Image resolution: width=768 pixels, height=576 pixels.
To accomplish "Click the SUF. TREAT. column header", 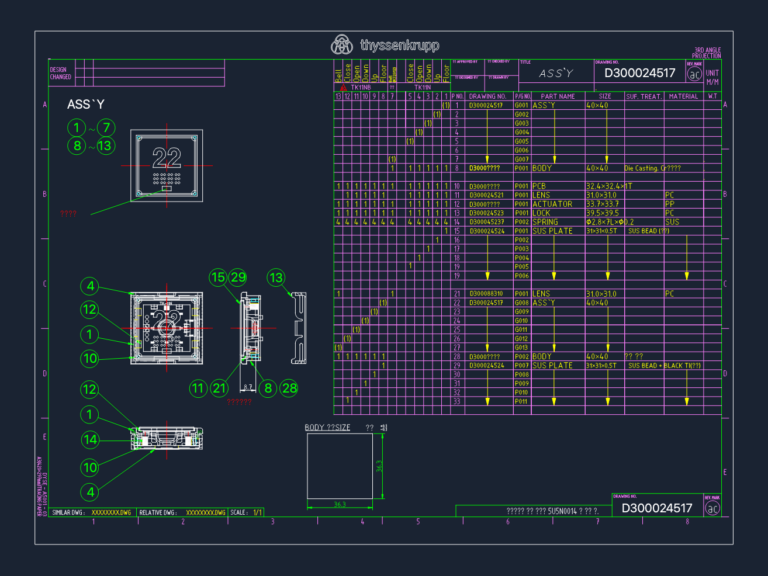I will pos(644,96).
